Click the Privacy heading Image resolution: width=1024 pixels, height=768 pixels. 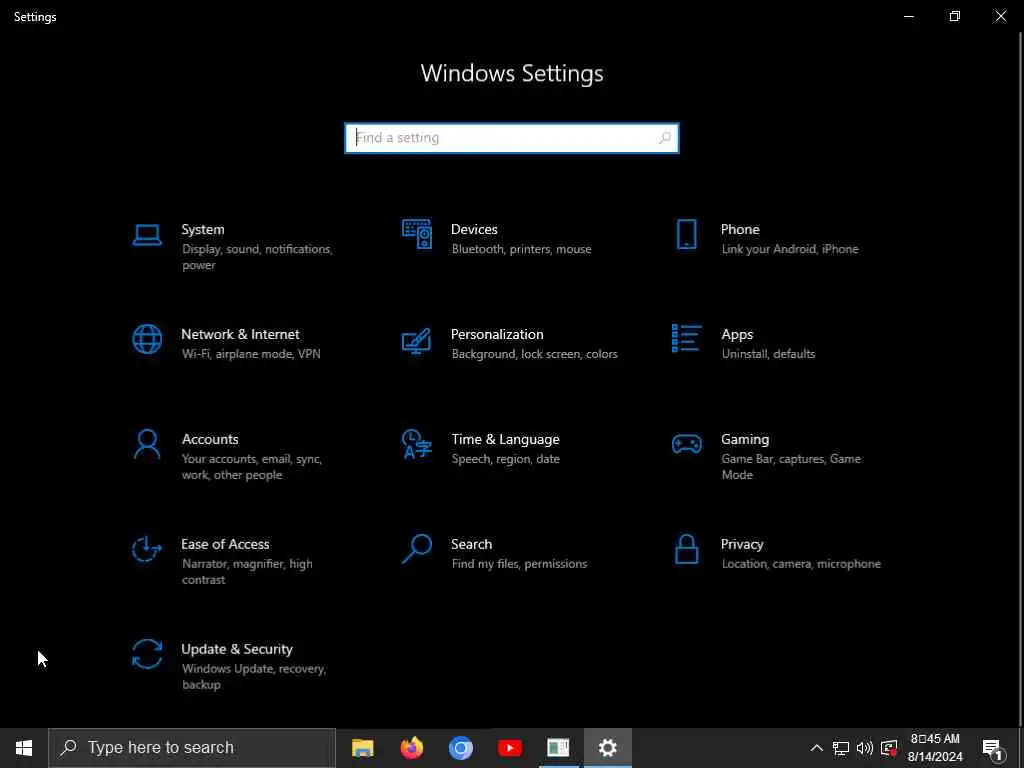[x=742, y=544]
